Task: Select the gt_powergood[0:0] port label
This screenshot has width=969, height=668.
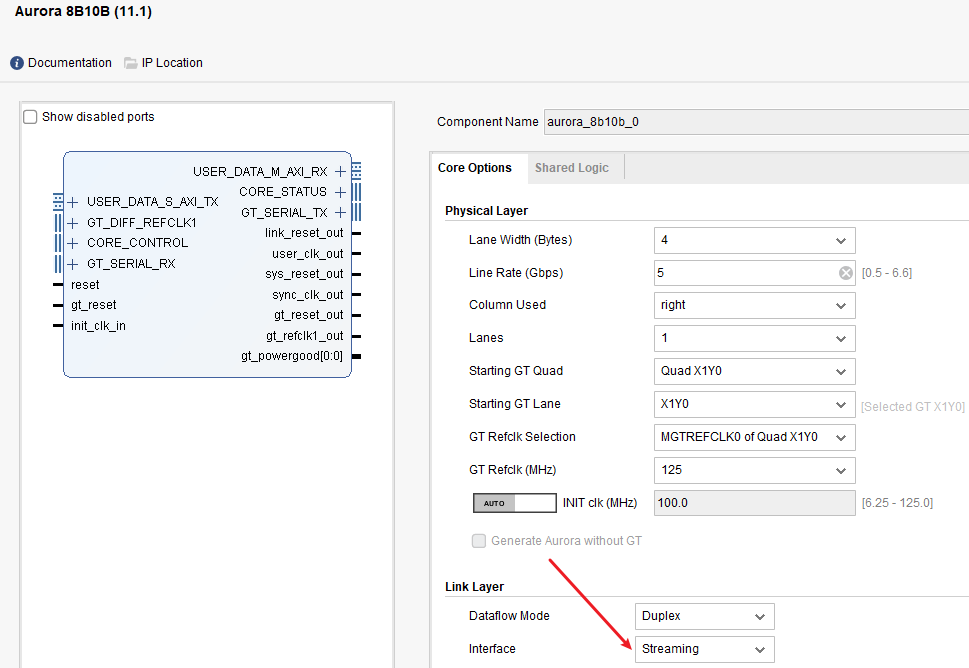Action: click(292, 356)
